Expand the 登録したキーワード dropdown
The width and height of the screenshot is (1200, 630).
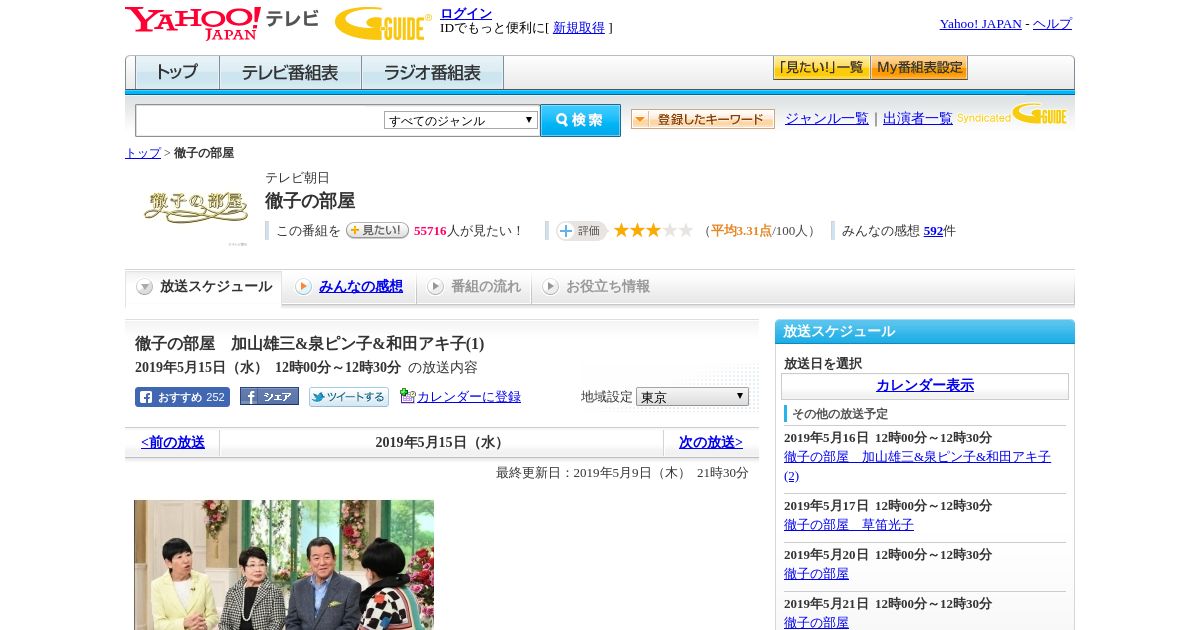703,119
